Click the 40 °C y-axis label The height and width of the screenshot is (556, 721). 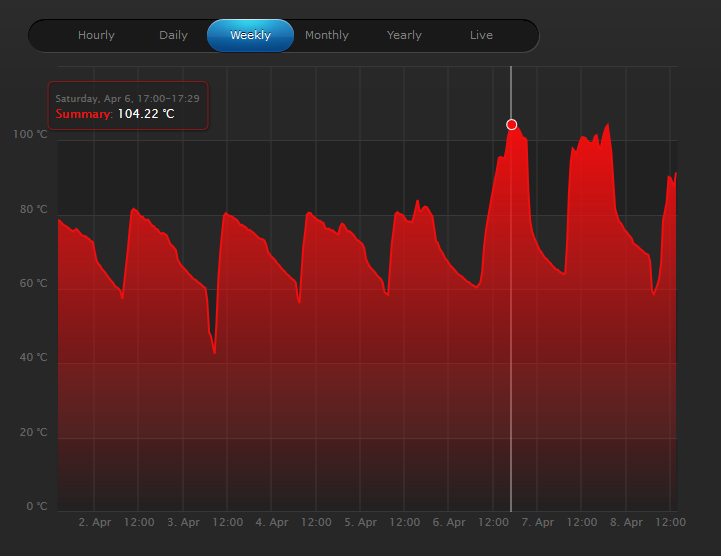(x=32, y=358)
